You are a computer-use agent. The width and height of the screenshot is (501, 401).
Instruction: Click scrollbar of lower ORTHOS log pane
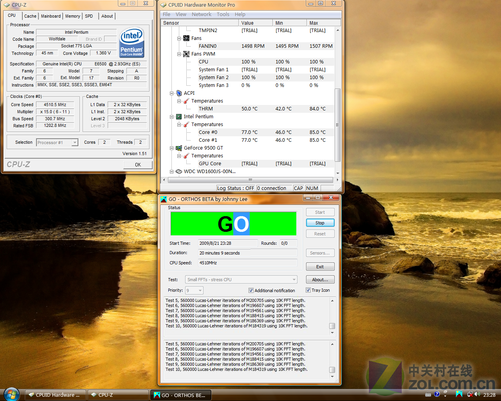[x=332, y=360]
